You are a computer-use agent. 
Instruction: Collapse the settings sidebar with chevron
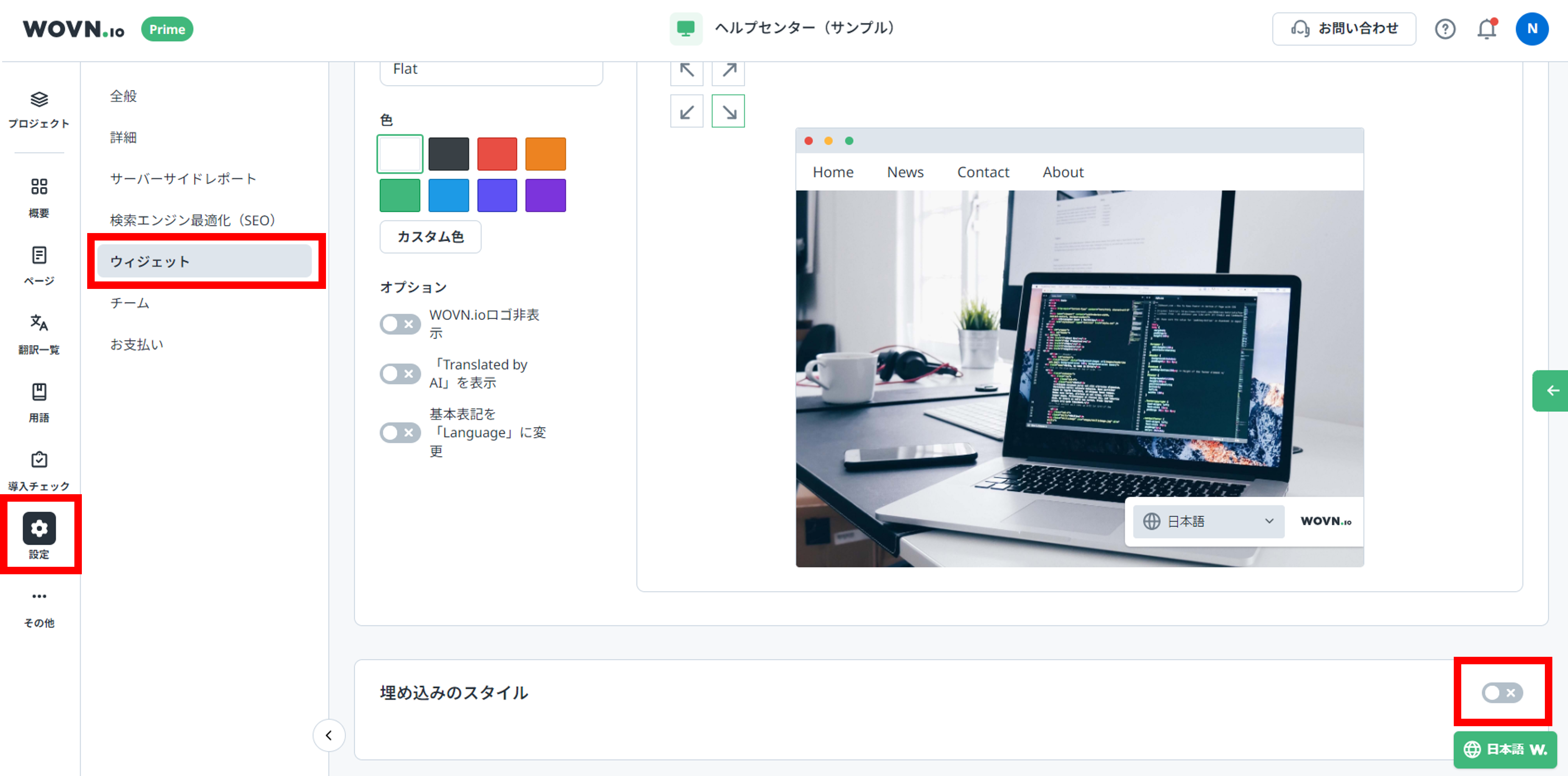point(329,735)
